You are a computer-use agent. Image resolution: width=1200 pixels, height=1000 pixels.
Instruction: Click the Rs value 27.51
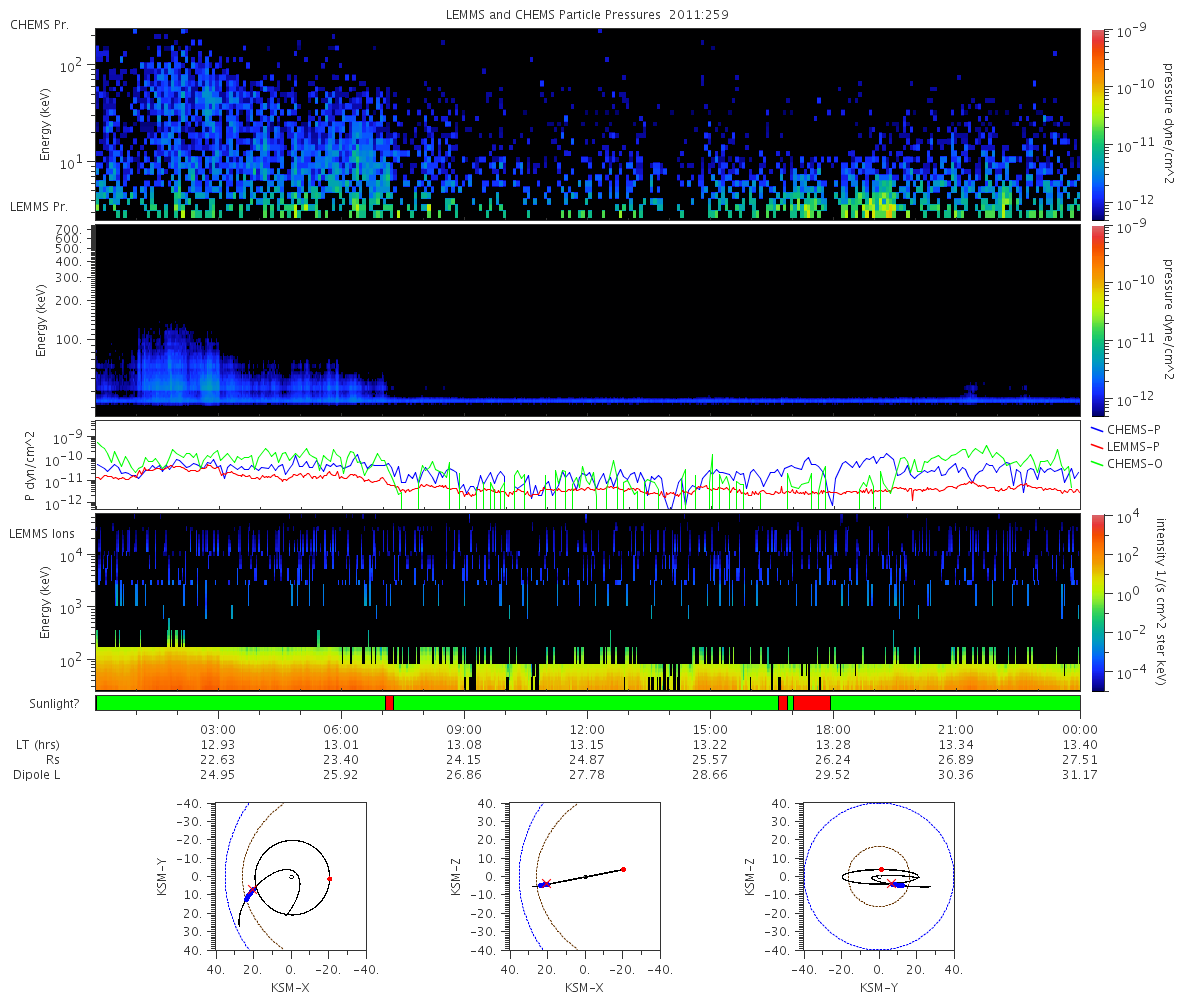point(1080,760)
